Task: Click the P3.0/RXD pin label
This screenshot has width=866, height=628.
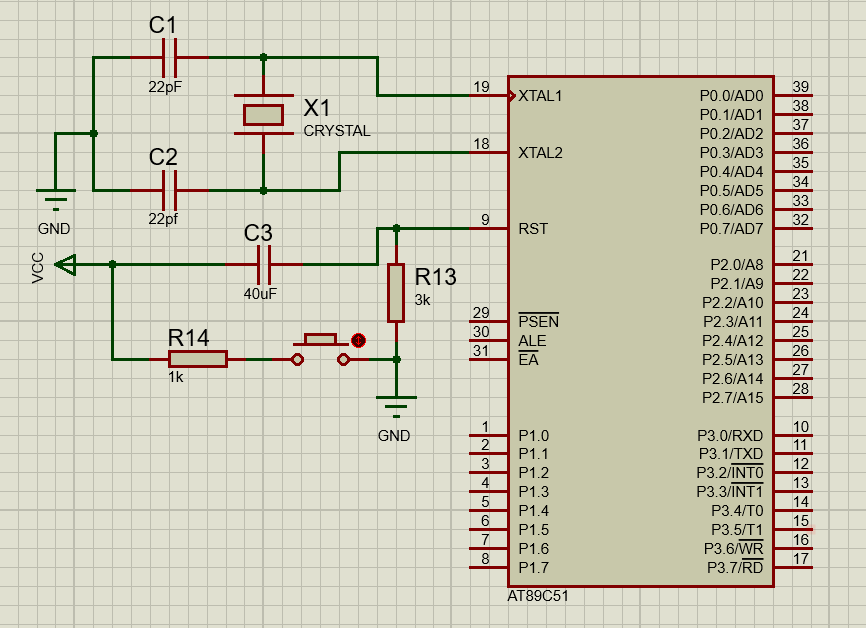Action: 730,436
